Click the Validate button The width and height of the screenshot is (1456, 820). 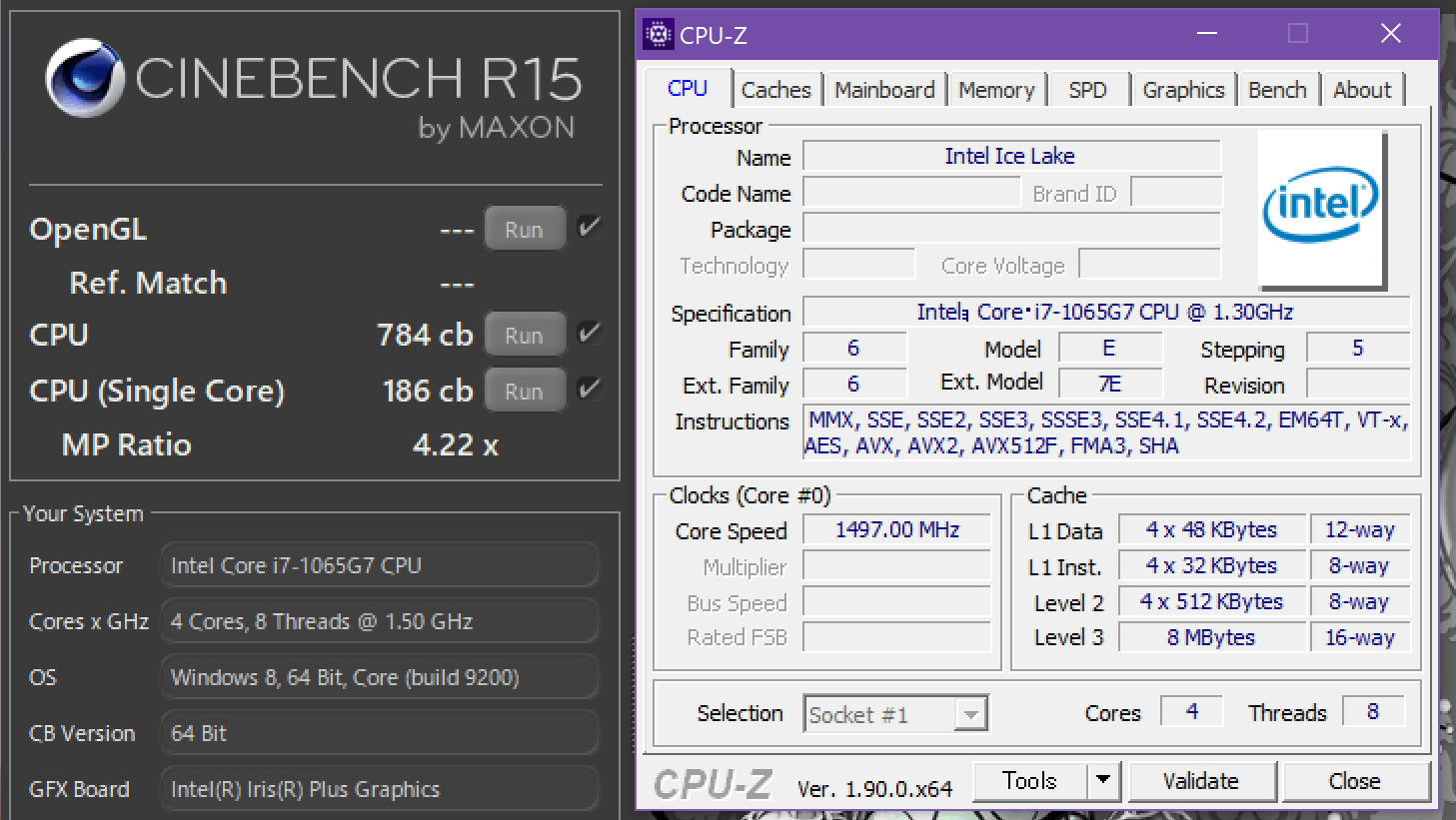point(1201,781)
